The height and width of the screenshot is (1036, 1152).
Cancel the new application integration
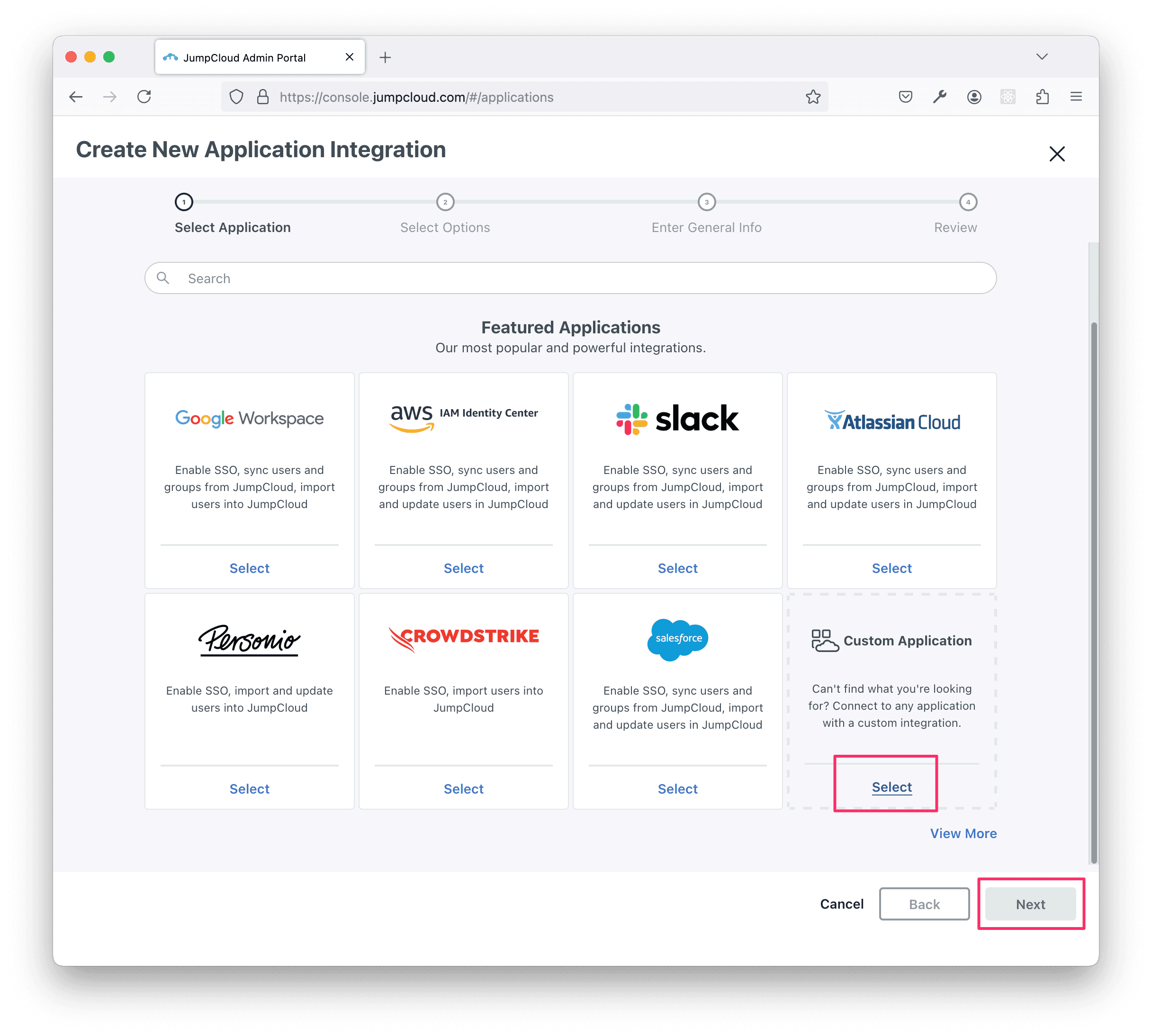point(840,902)
